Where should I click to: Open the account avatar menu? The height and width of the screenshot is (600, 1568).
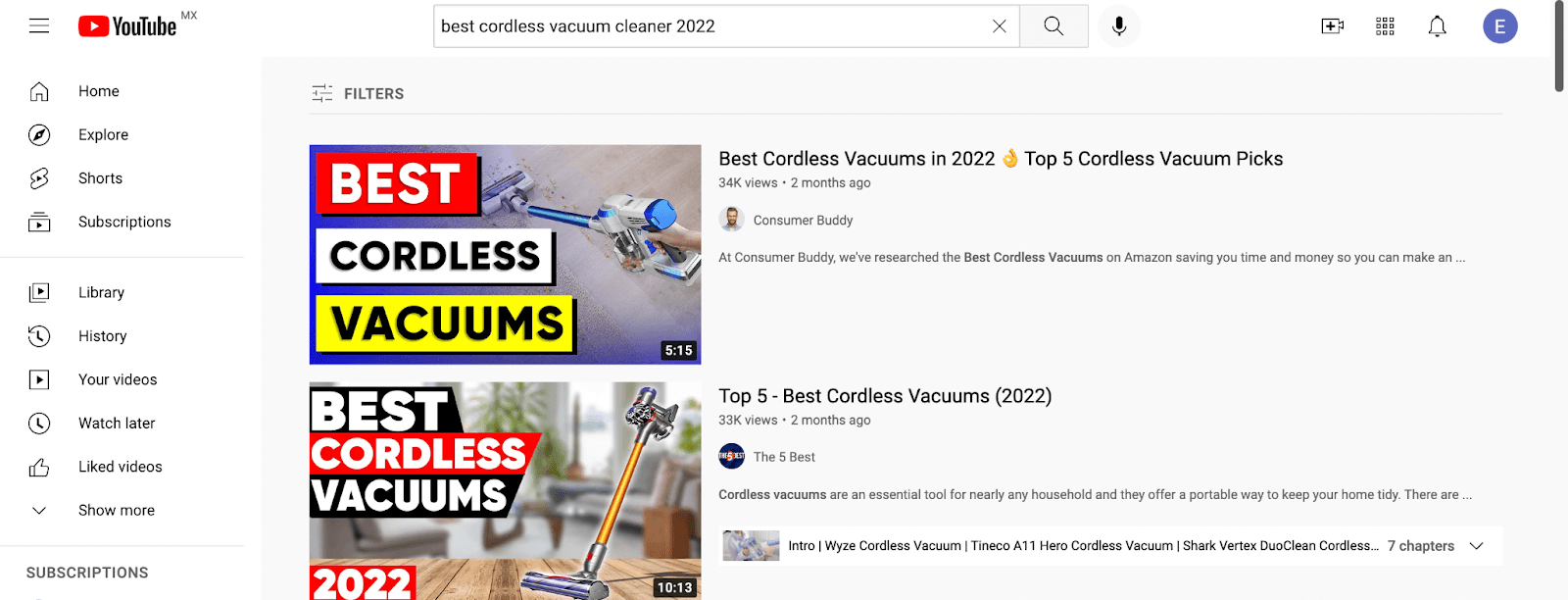point(1499,26)
